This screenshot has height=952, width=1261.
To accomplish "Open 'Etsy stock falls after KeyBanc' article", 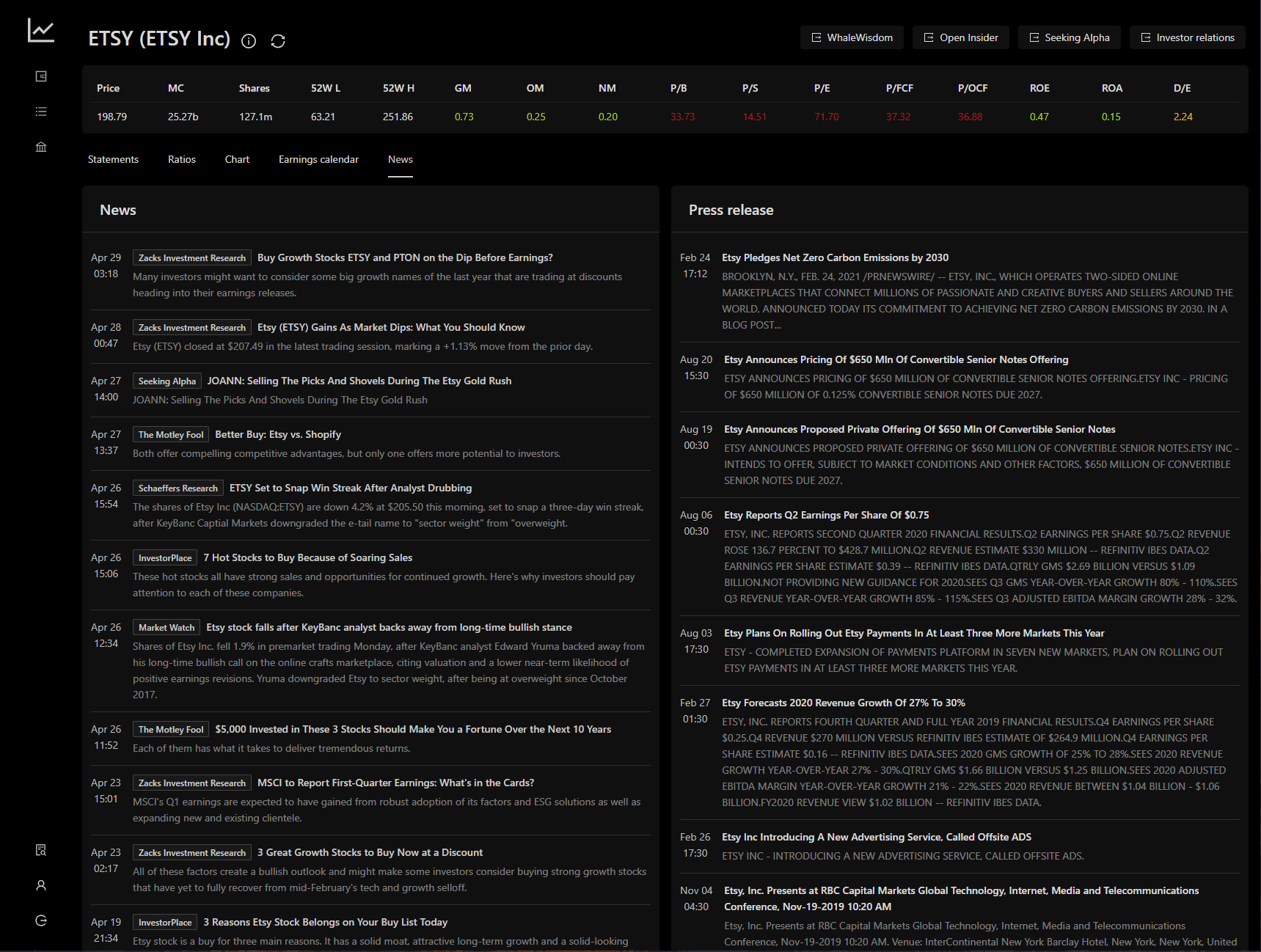I will coord(390,627).
